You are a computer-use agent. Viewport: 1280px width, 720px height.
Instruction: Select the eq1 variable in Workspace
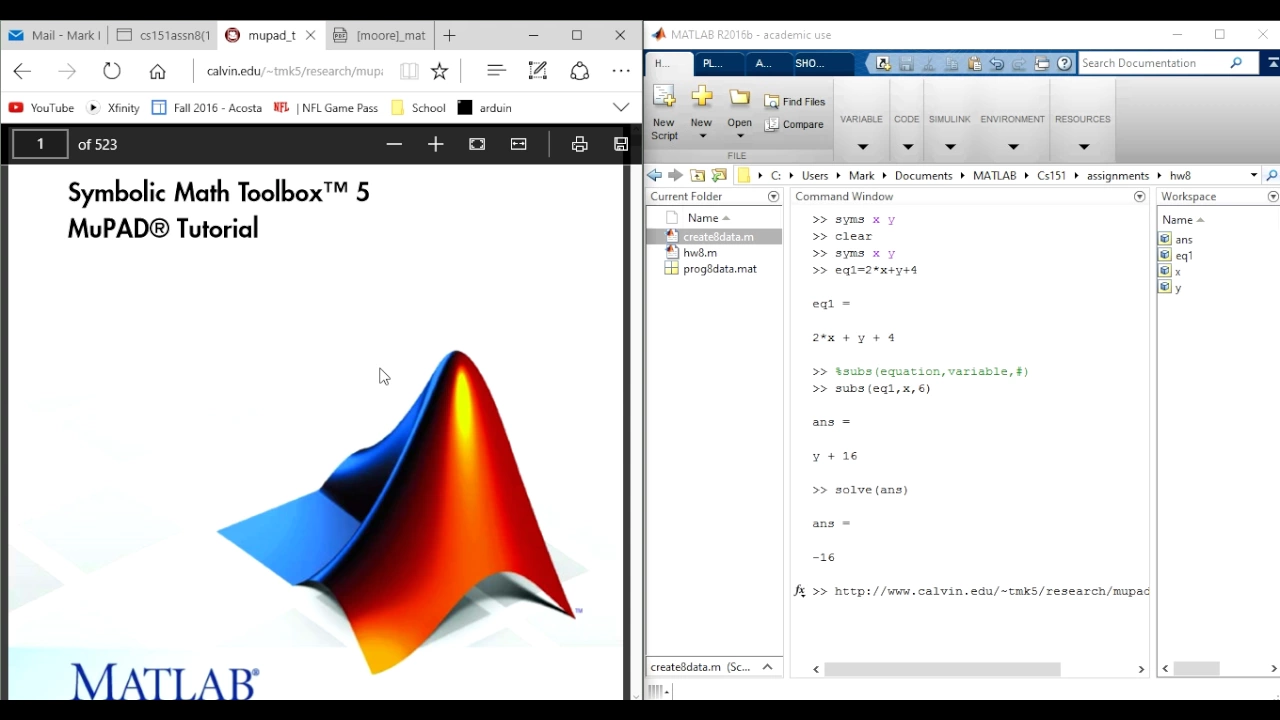click(1184, 255)
